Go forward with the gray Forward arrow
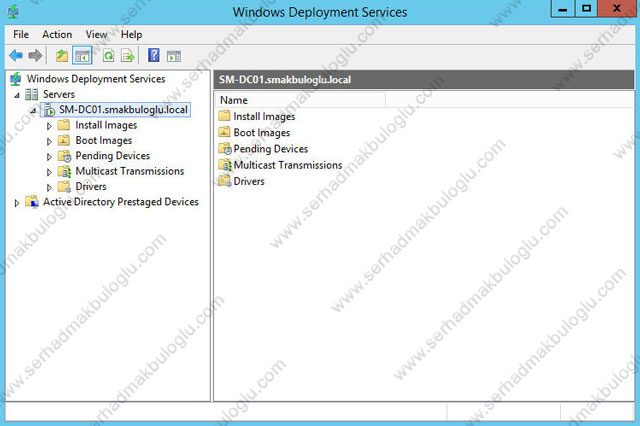 click(x=36, y=55)
